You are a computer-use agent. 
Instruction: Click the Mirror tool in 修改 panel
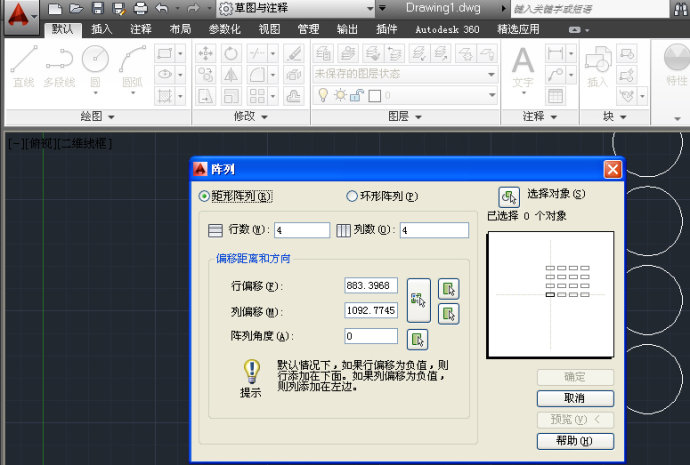(231, 74)
